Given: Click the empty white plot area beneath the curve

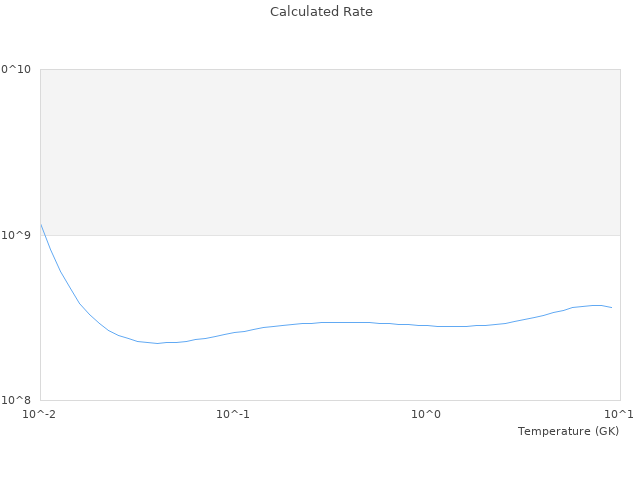Looking at the screenshot, I should [x=330, y=370].
